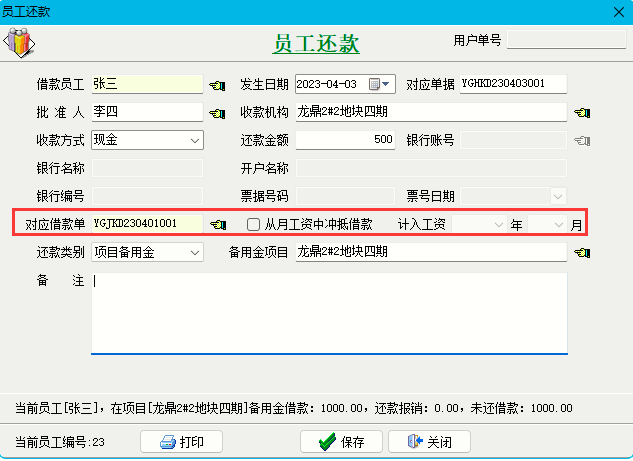Click the lookup icon beside 对应借款单 field

[x=217, y=225]
